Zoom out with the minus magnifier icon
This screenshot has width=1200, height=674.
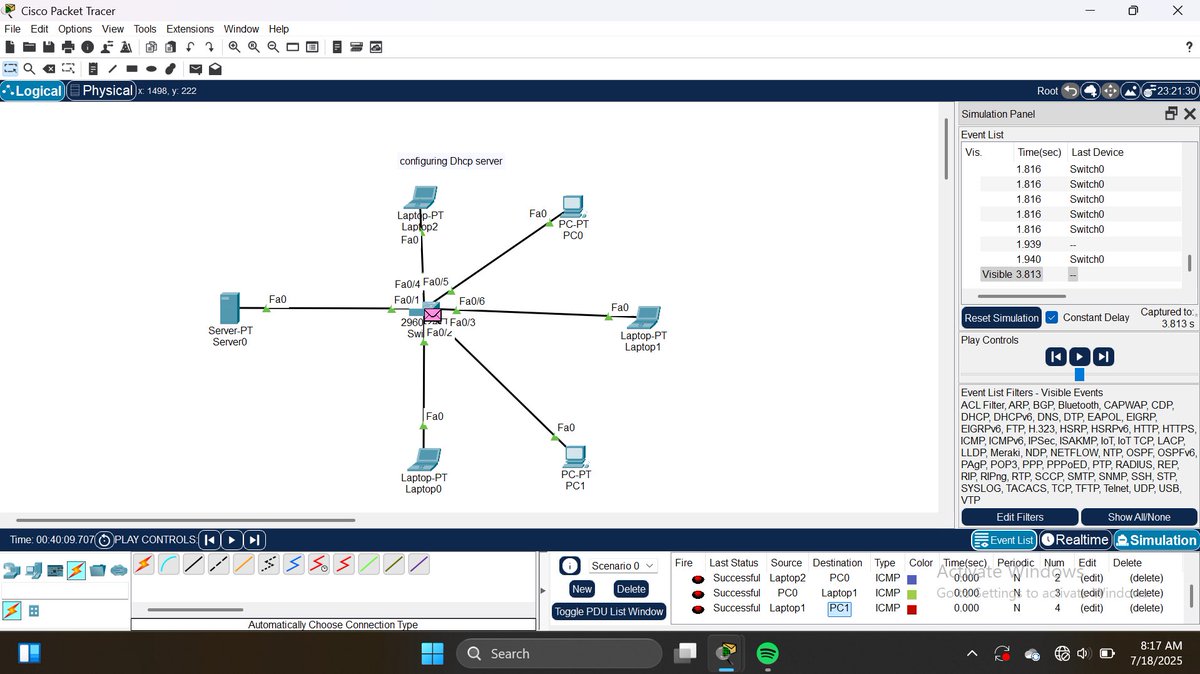pos(273,47)
